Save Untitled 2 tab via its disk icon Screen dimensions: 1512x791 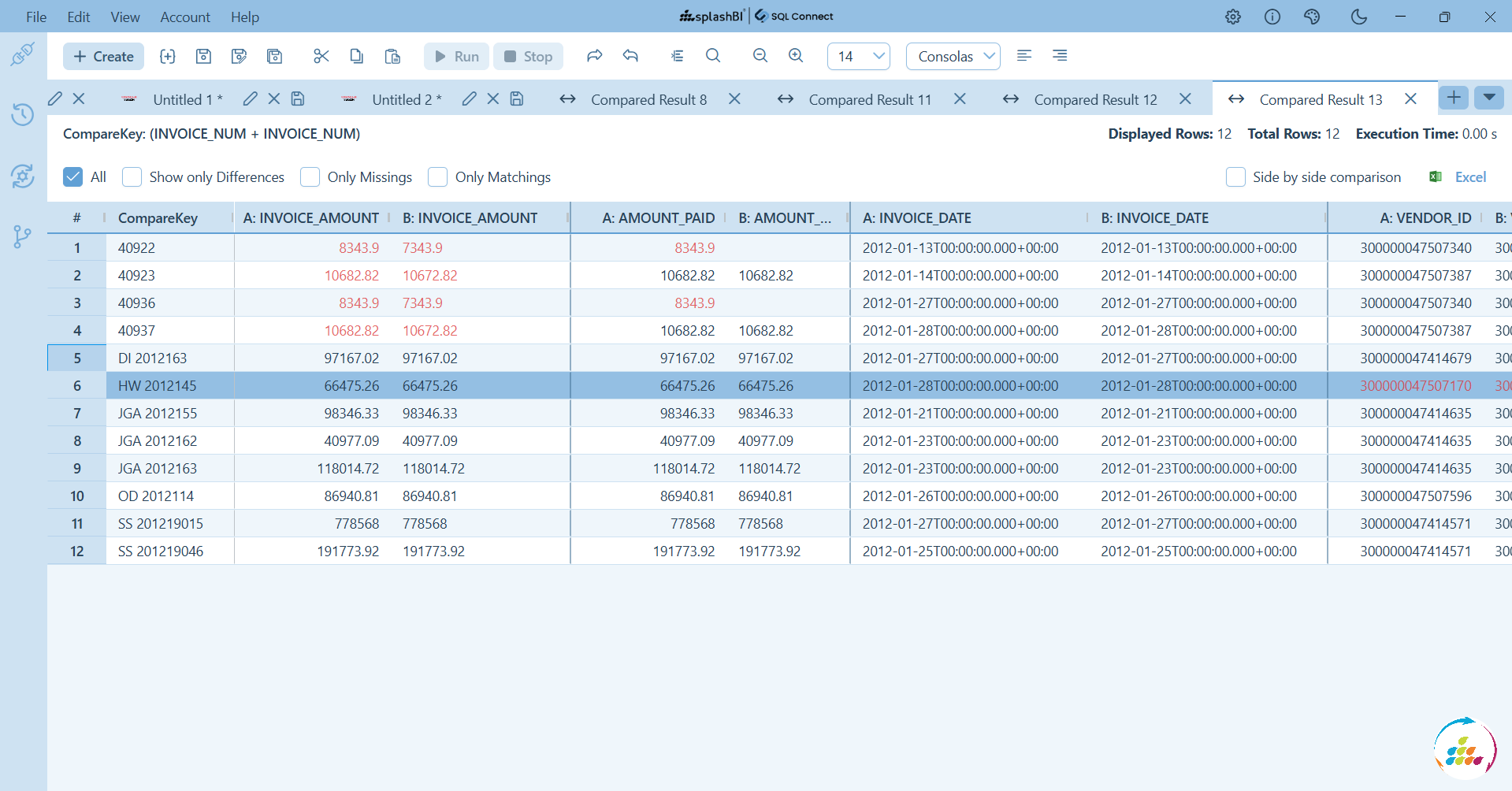point(517,98)
